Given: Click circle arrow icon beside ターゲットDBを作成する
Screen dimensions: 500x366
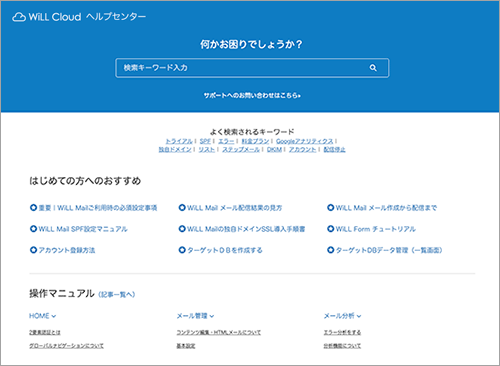Looking at the screenshot, I should (182, 250).
